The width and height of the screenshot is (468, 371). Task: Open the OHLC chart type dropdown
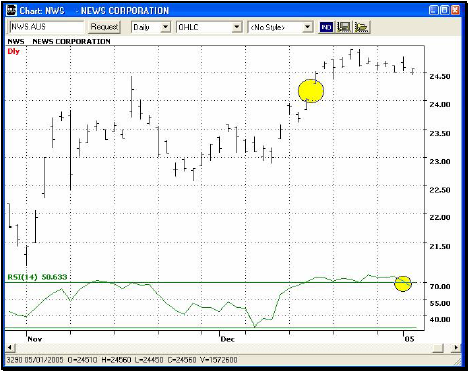[209, 27]
